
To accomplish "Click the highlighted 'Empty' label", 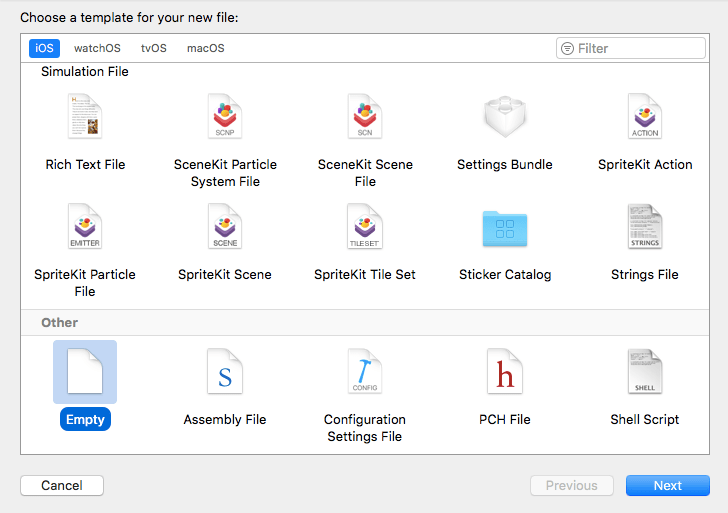I will (x=85, y=419).
